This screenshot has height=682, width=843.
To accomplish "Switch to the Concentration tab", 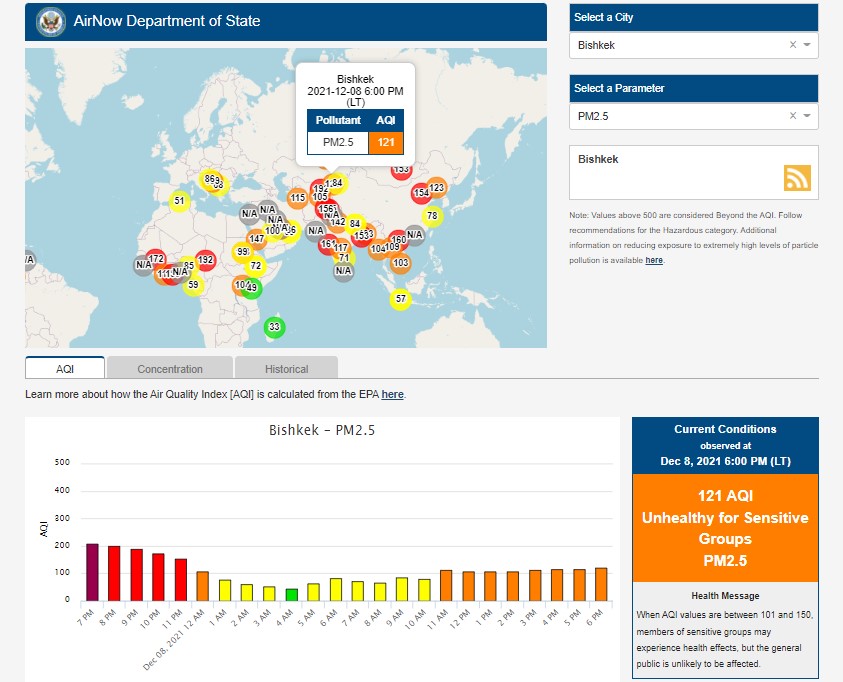I will click(170, 368).
